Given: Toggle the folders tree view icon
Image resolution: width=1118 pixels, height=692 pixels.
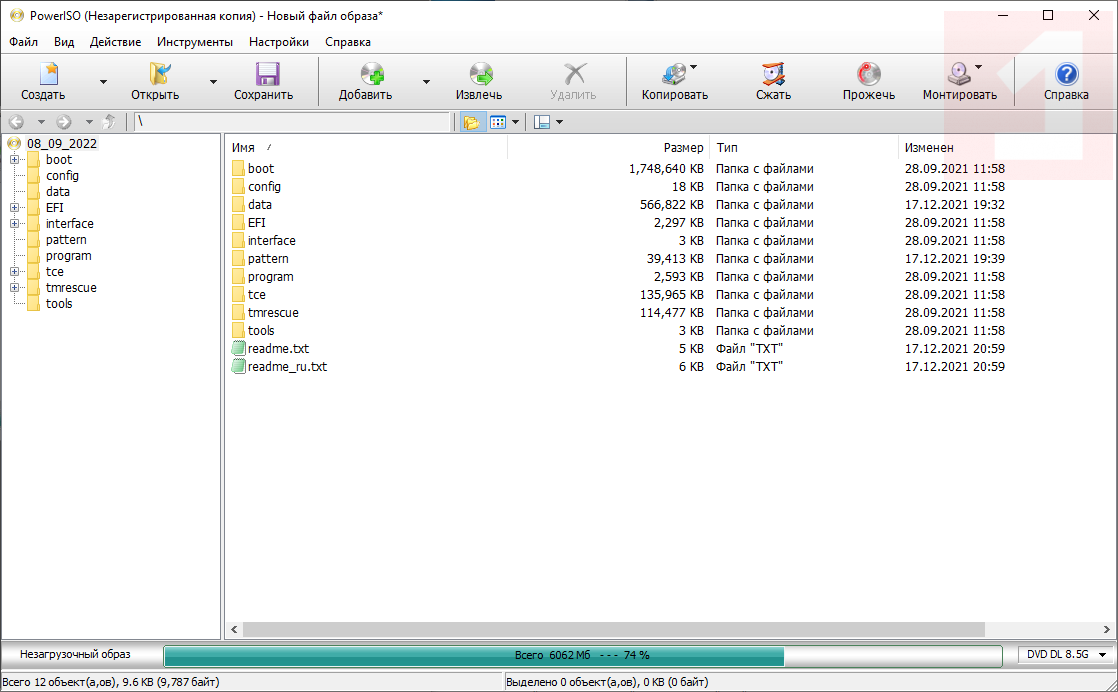Looking at the screenshot, I should coord(471,122).
